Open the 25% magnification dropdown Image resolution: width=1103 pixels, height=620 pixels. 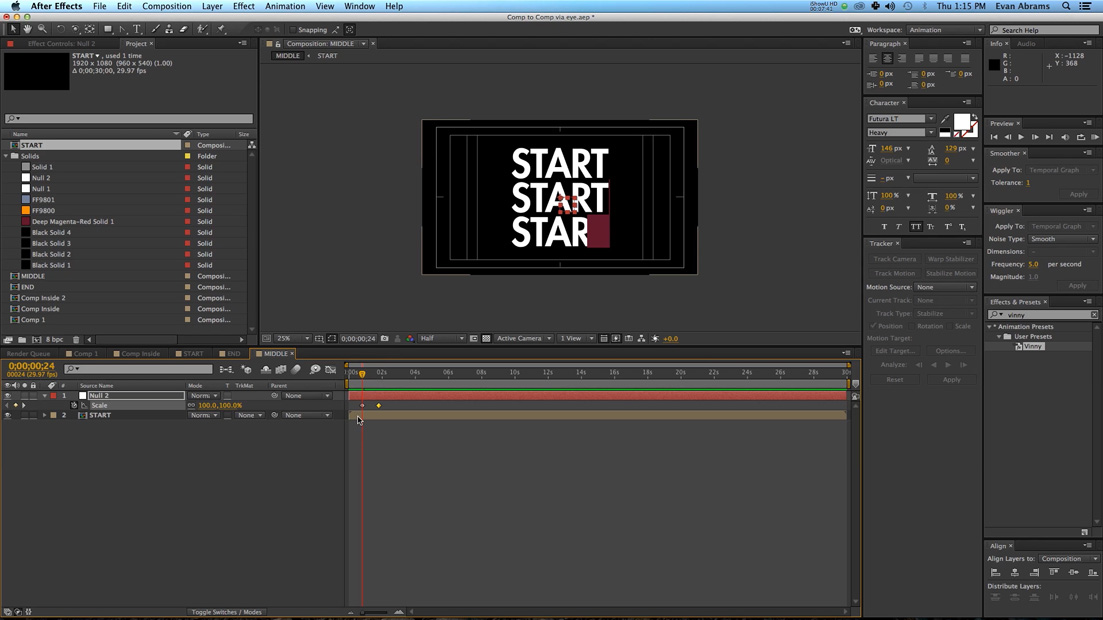click(x=292, y=339)
